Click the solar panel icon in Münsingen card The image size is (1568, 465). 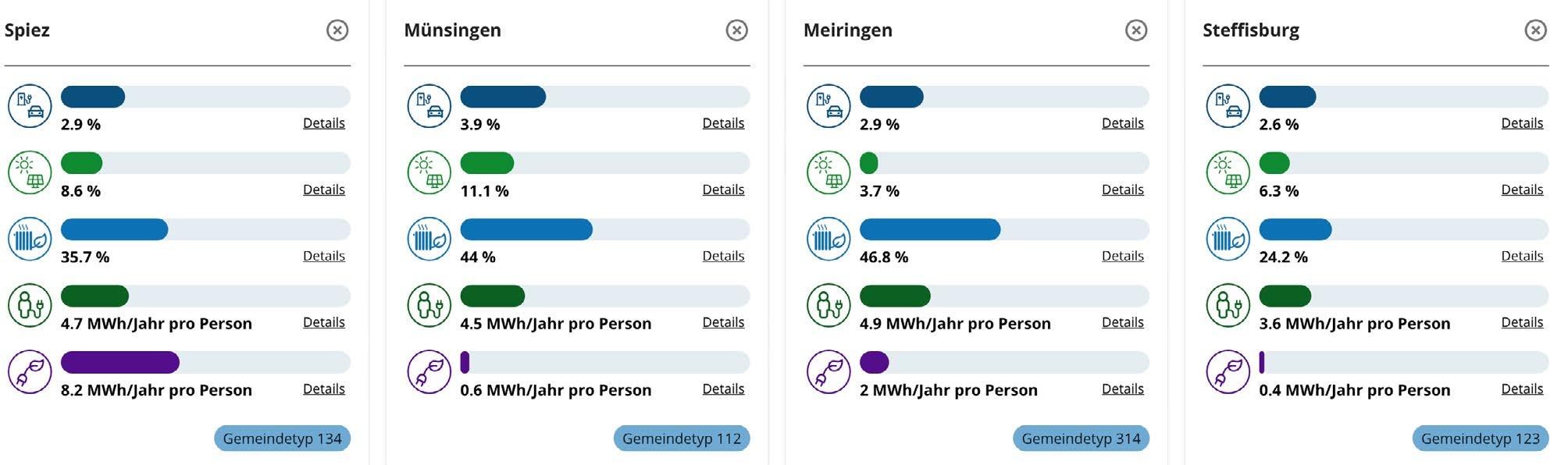click(429, 172)
